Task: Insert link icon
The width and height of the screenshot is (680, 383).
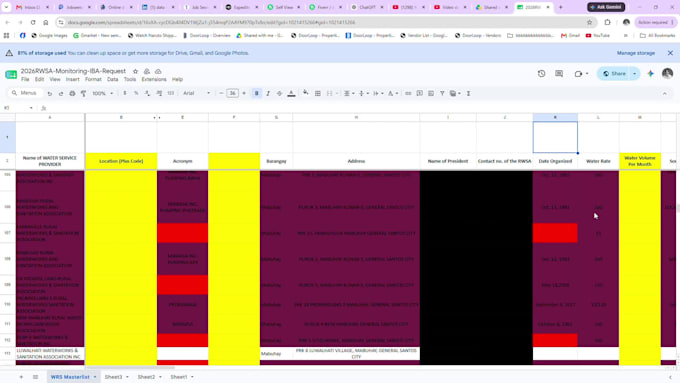Action: 408,93
